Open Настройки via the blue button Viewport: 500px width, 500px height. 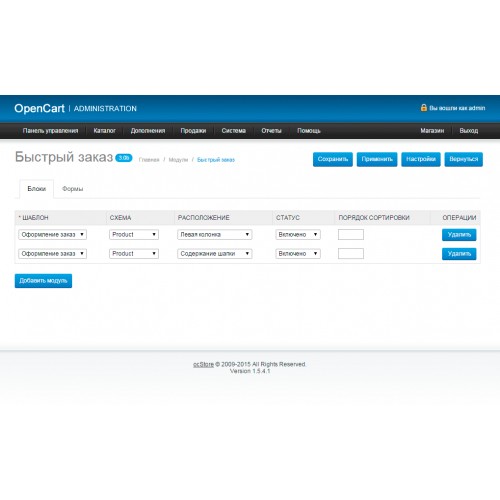pyautogui.click(x=421, y=159)
